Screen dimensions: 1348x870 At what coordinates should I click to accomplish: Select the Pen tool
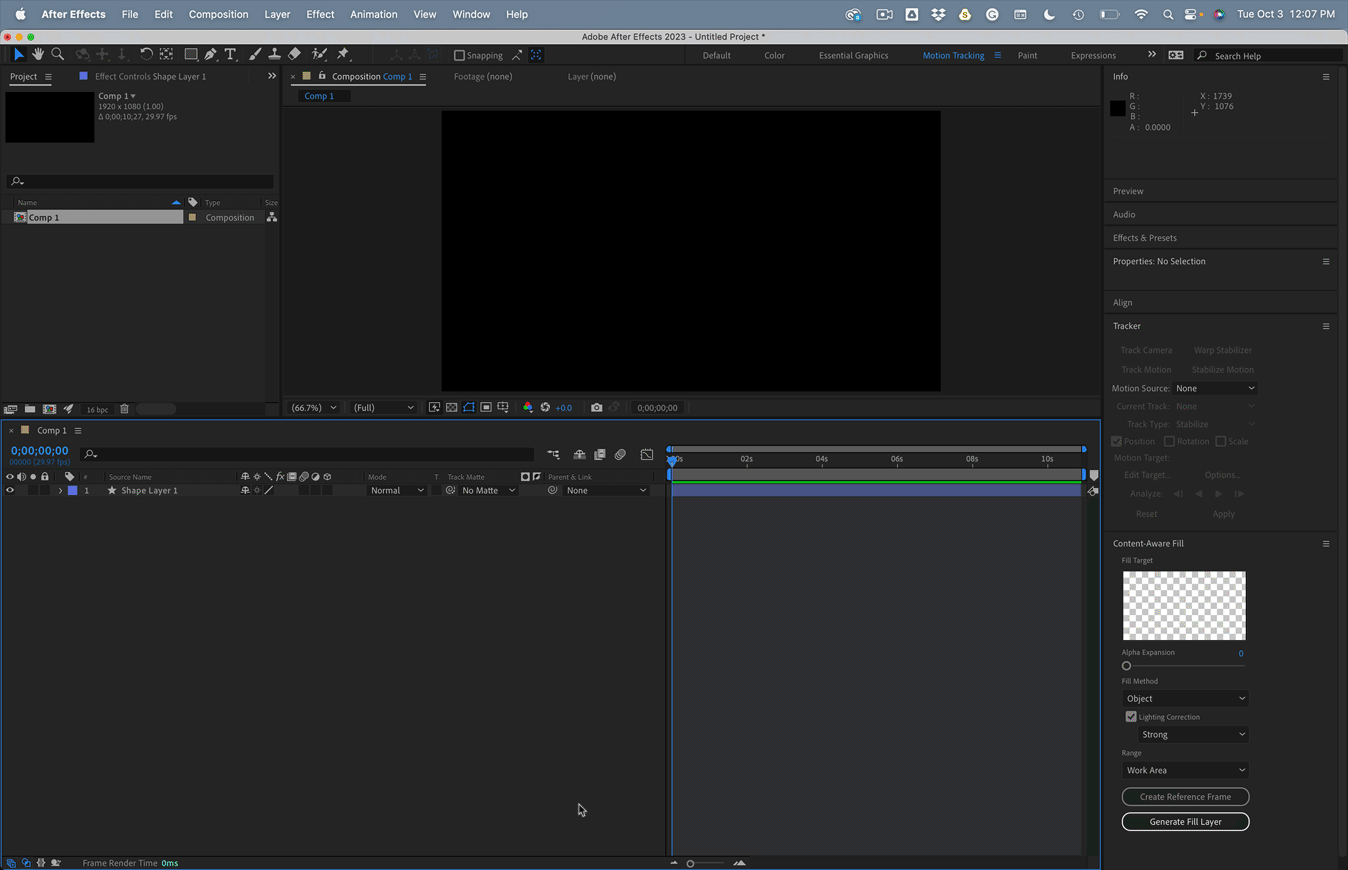tap(210, 54)
